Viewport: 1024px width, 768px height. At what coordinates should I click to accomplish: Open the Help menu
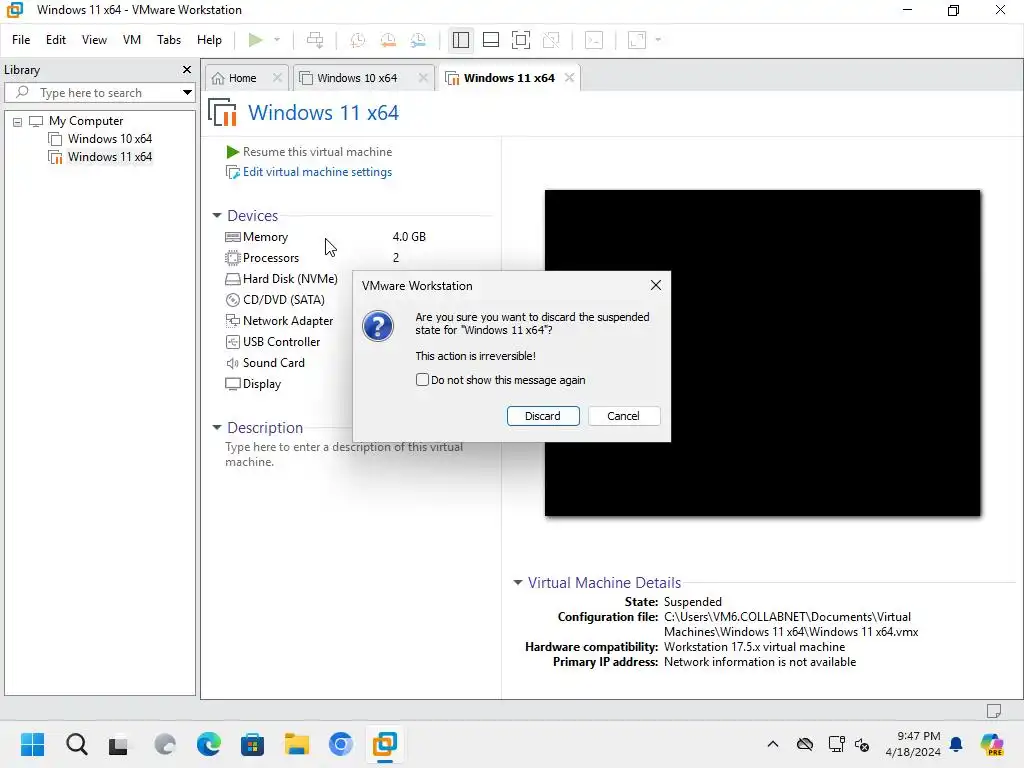[209, 40]
